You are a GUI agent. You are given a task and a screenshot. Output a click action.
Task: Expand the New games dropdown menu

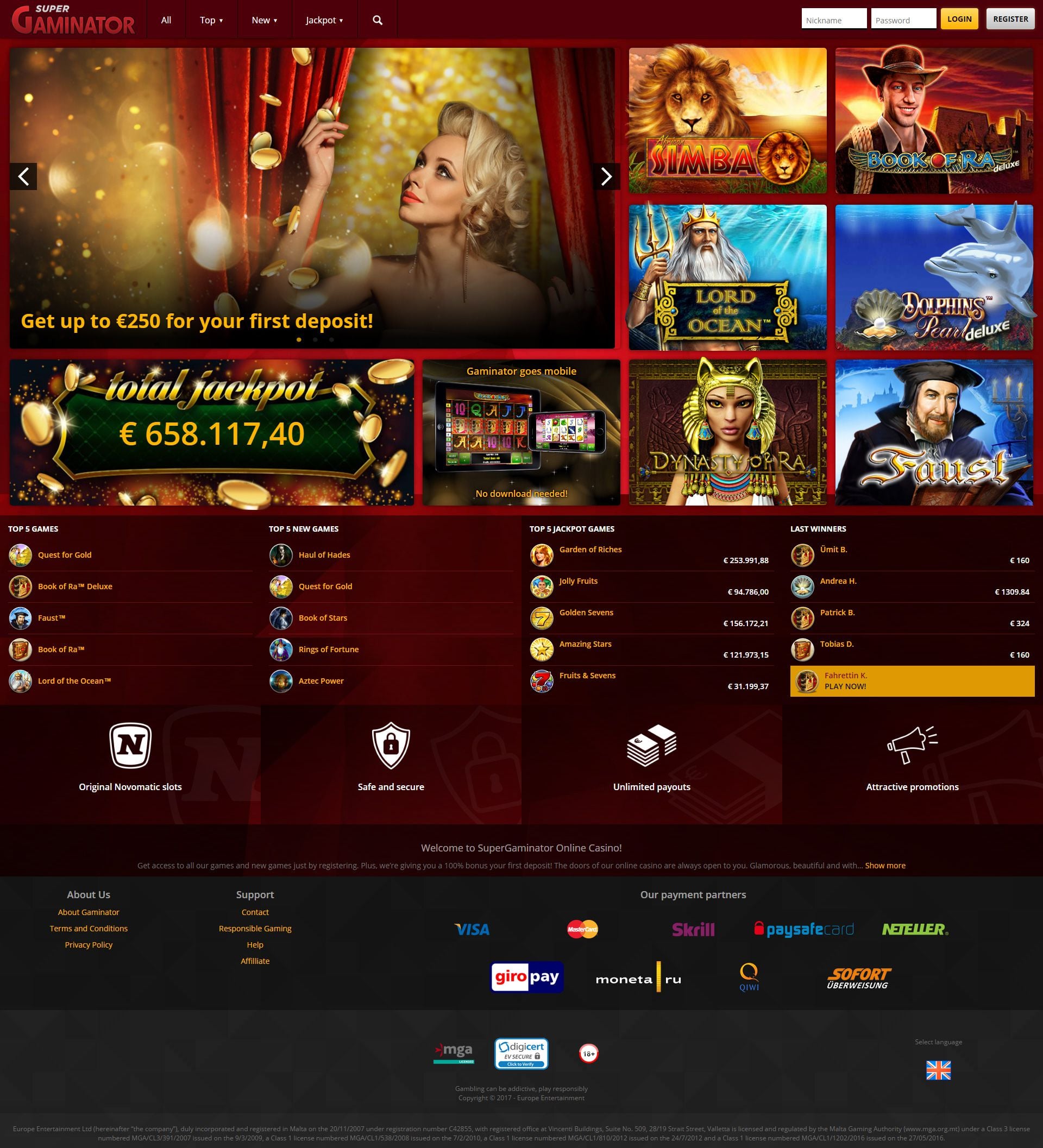coord(265,20)
